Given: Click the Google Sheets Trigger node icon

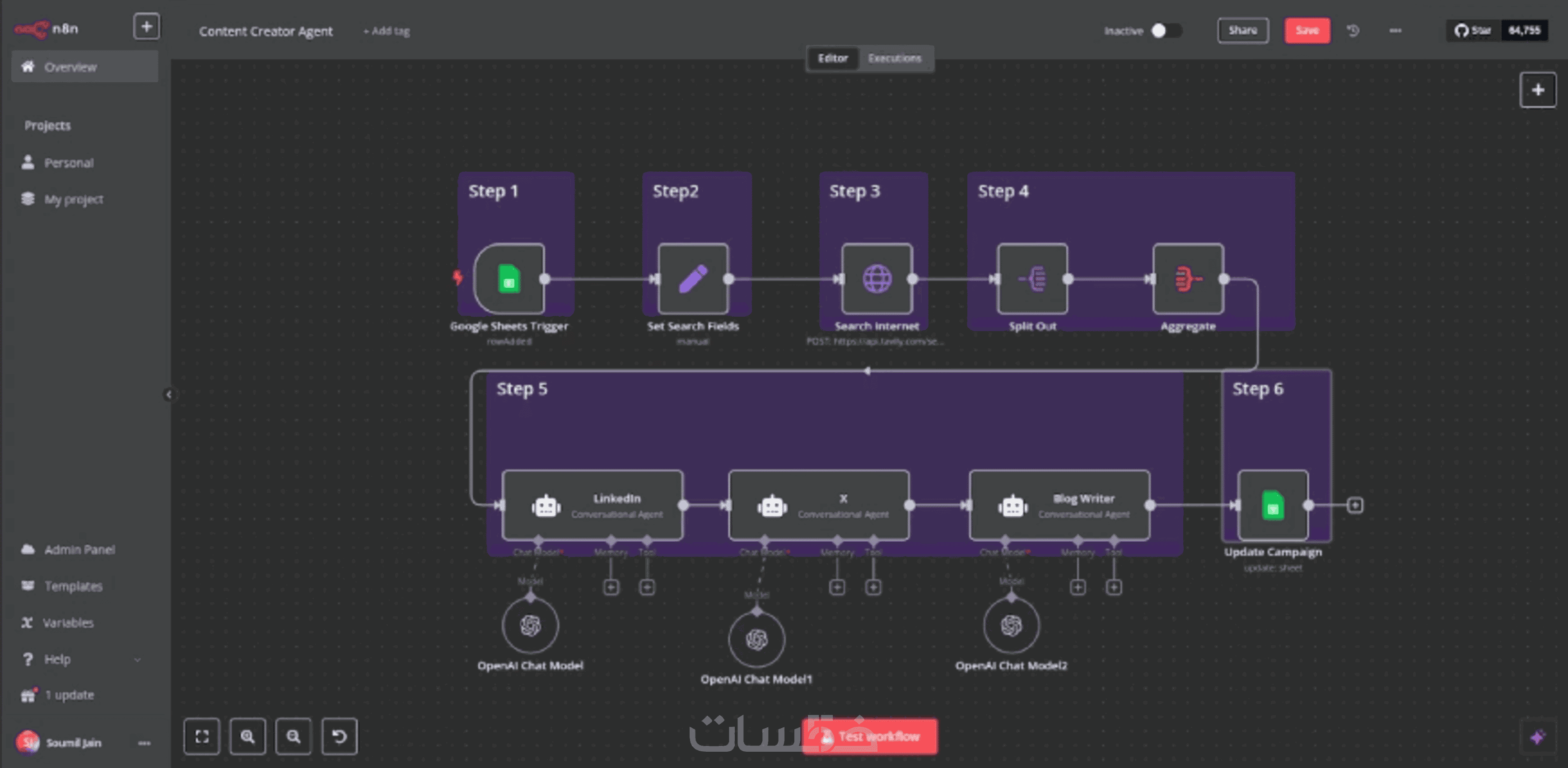Looking at the screenshot, I should tap(509, 279).
